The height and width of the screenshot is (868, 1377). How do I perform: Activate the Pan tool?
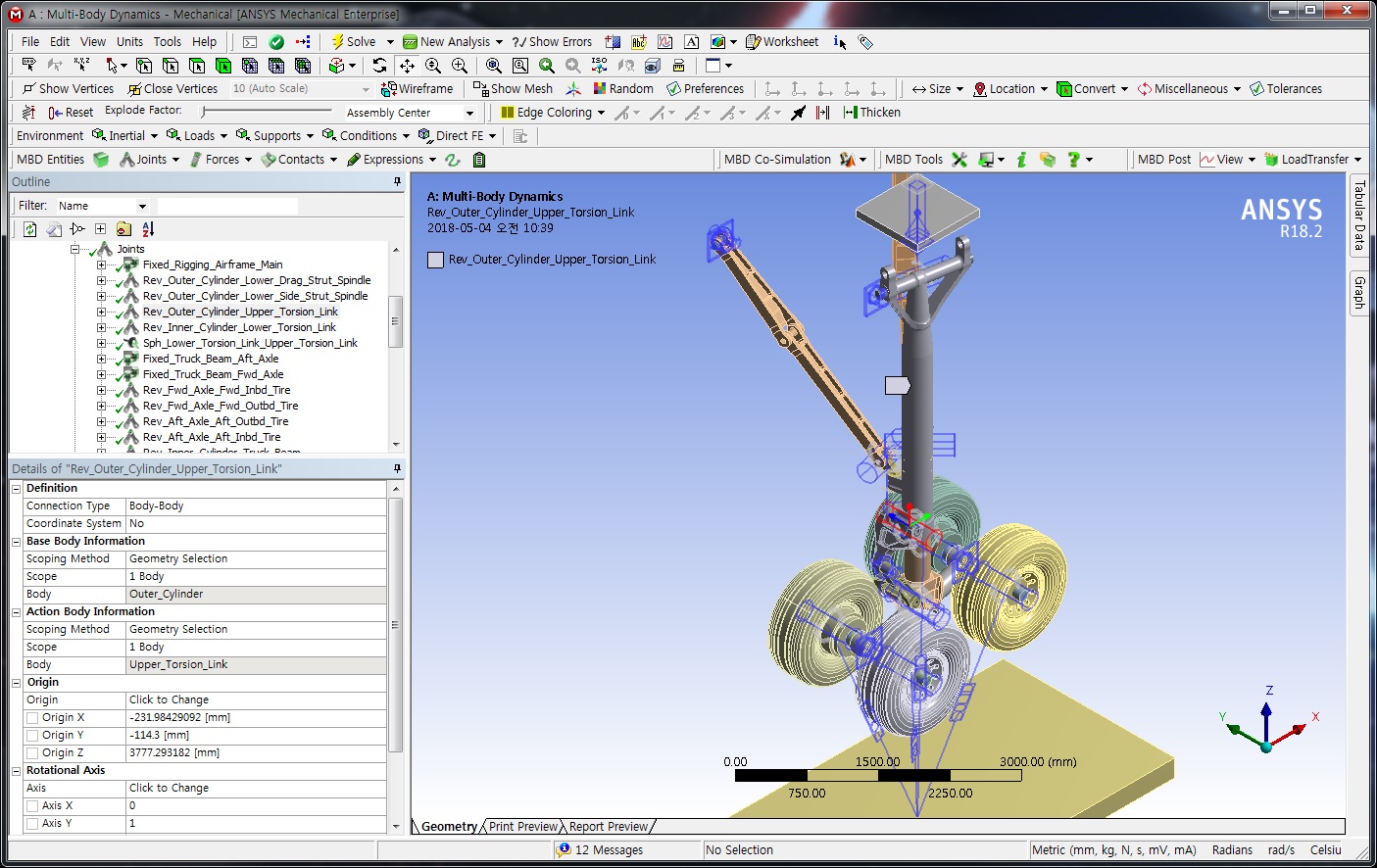pyautogui.click(x=407, y=66)
